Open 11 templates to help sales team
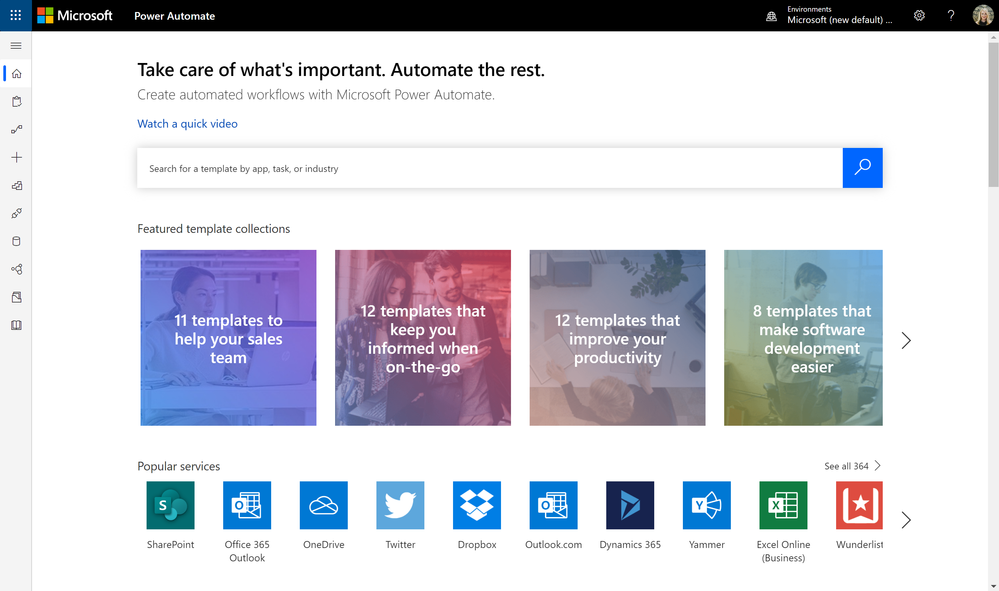Viewport: 999px width, 591px height. (228, 338)
